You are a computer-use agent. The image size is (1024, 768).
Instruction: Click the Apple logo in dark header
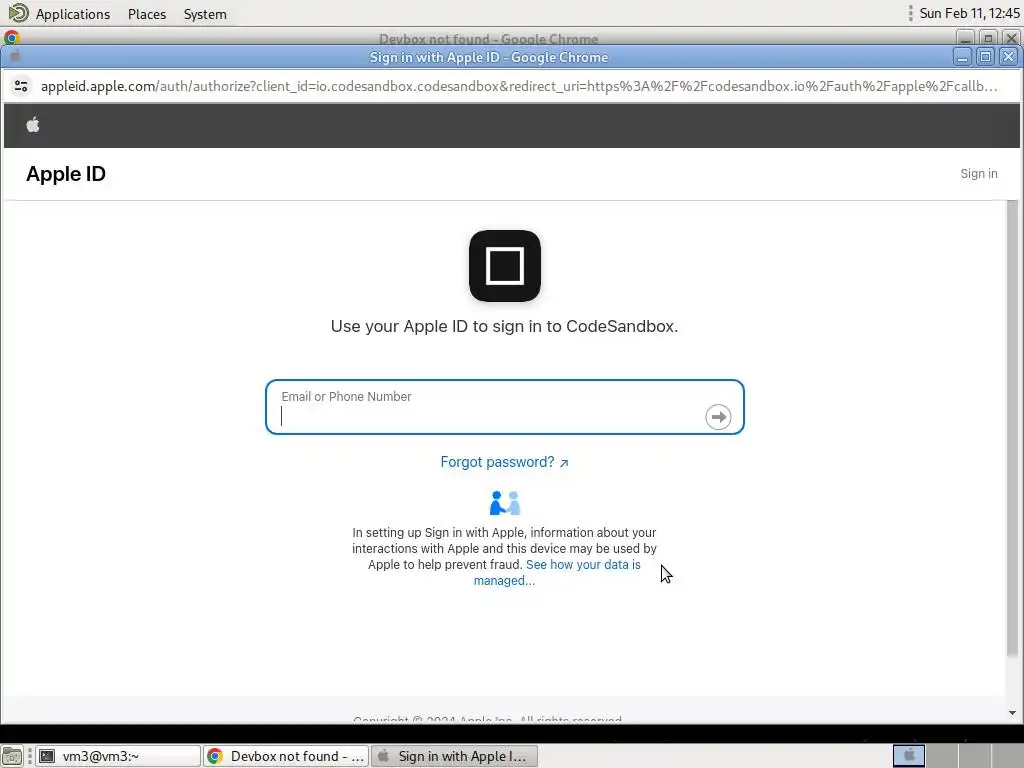[x=33, y=125]
